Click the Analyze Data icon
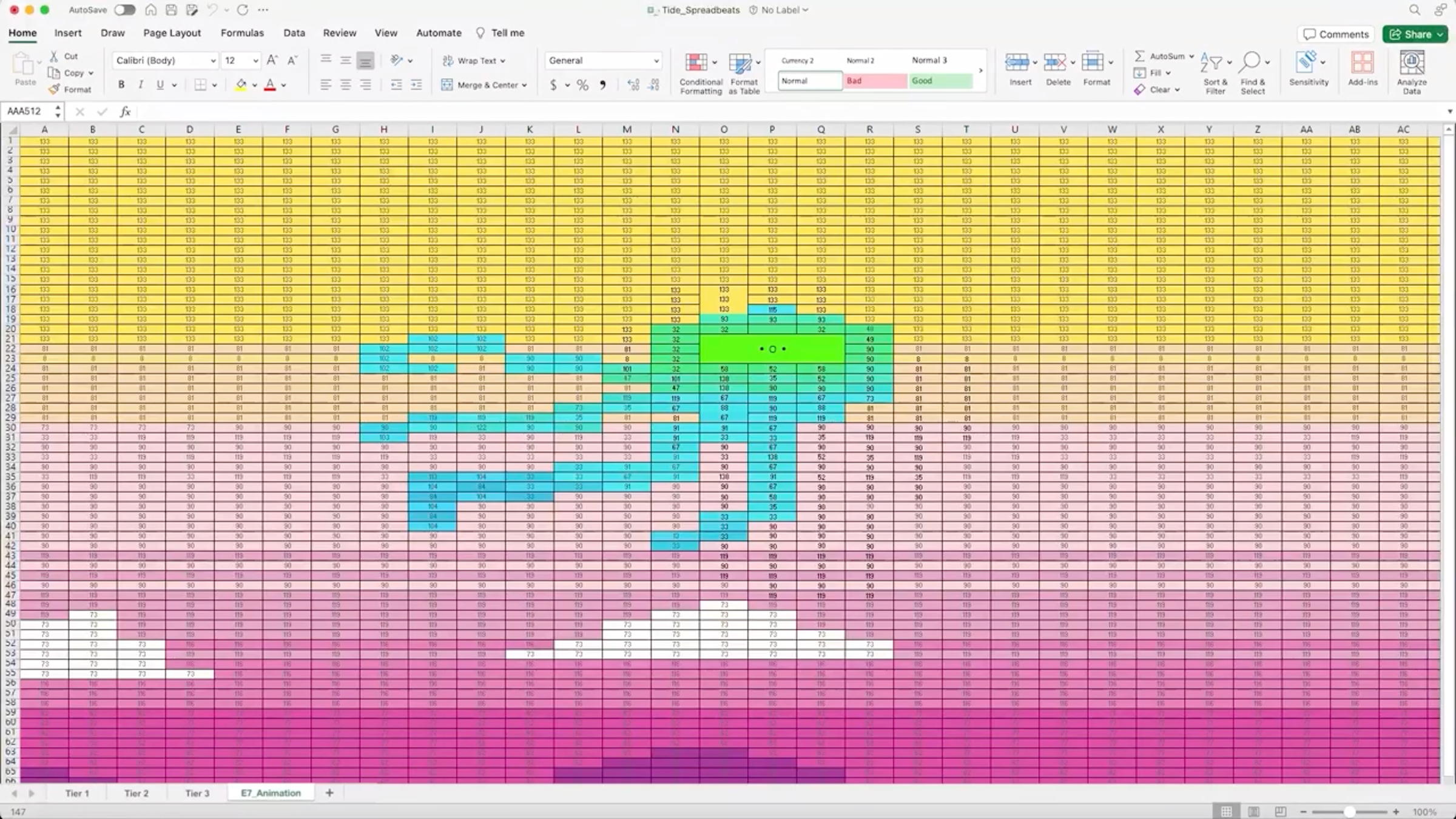This screenshot has width=1456, height=819. tap(1411, 62)
